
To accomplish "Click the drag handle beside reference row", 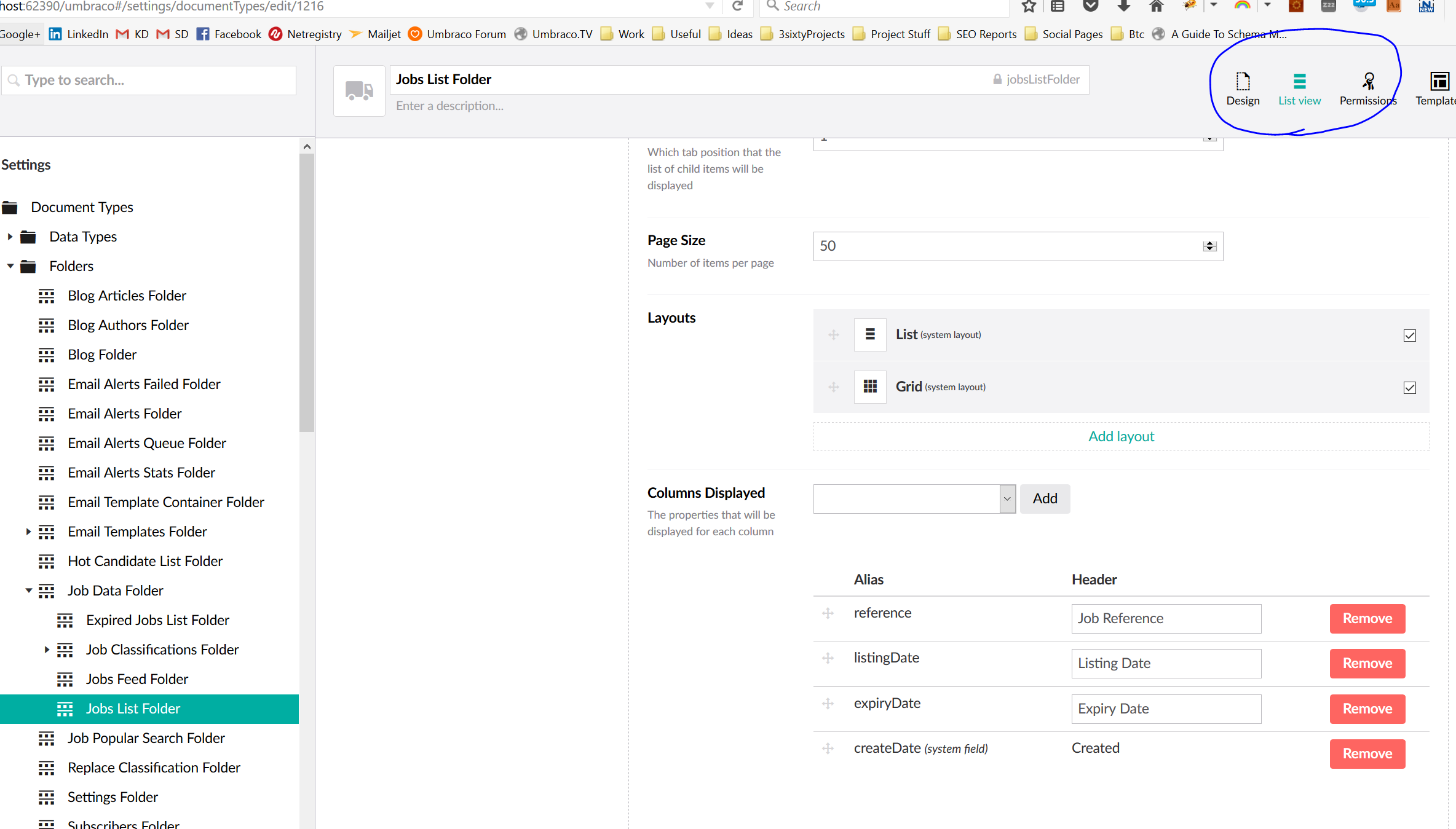I will coord(828,613).
